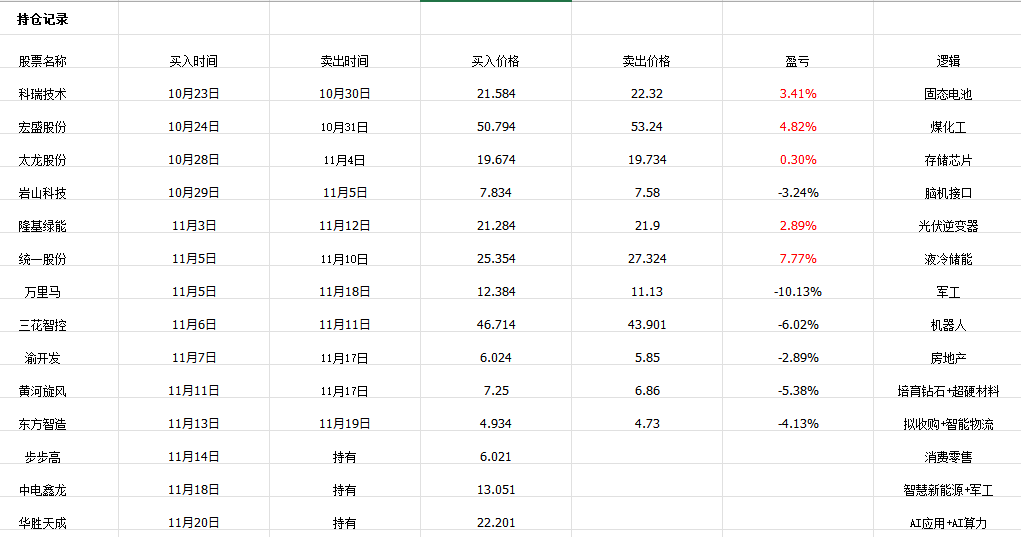Select the 4.82% profit cell
Image resolution: width=1021 pixels, height=537 pixels.
[798, 127]
